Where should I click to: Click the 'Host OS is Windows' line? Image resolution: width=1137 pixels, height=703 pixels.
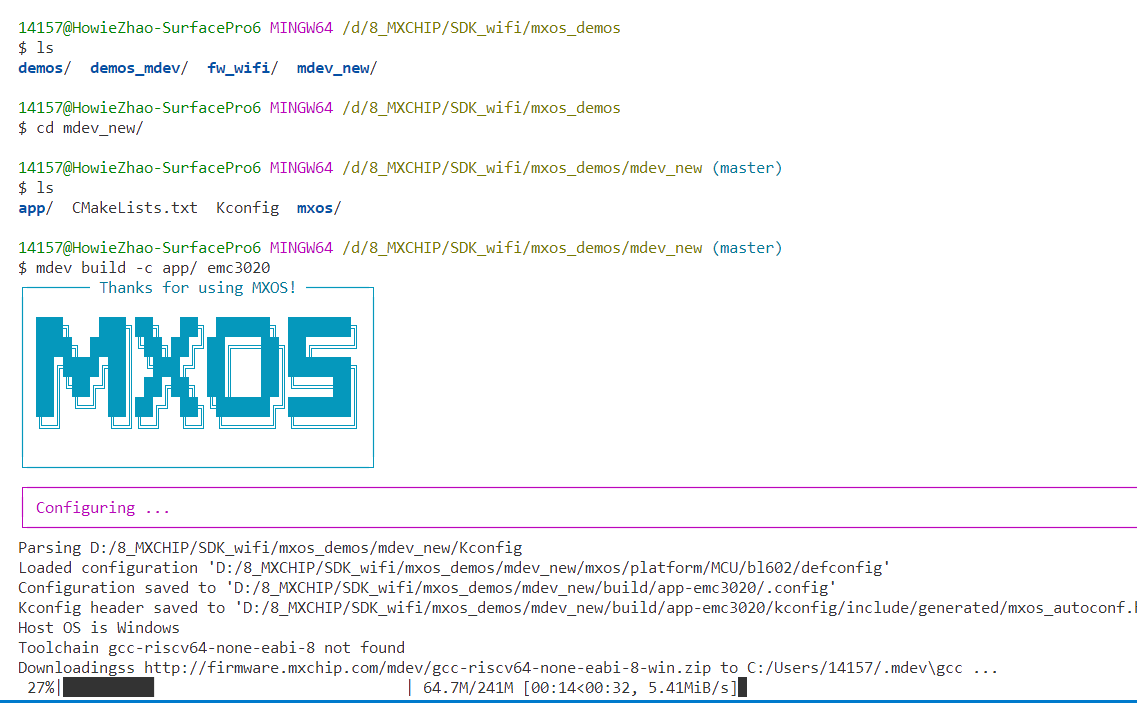[99, 628]
